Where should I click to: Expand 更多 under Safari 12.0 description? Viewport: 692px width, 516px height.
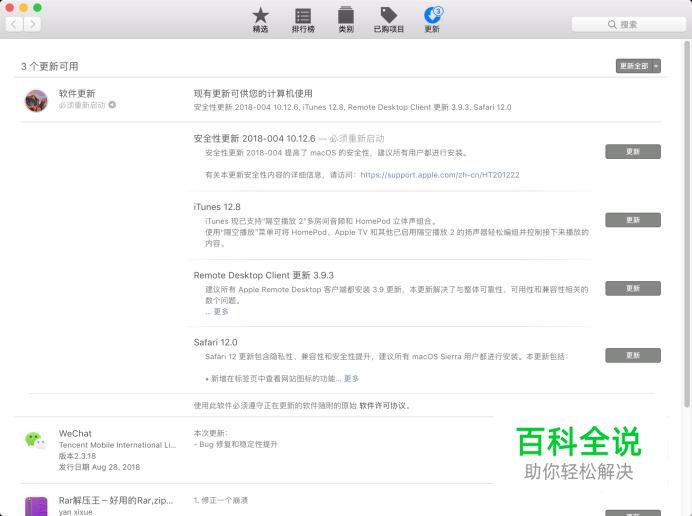pyautogui.click(x=351, y=379)
